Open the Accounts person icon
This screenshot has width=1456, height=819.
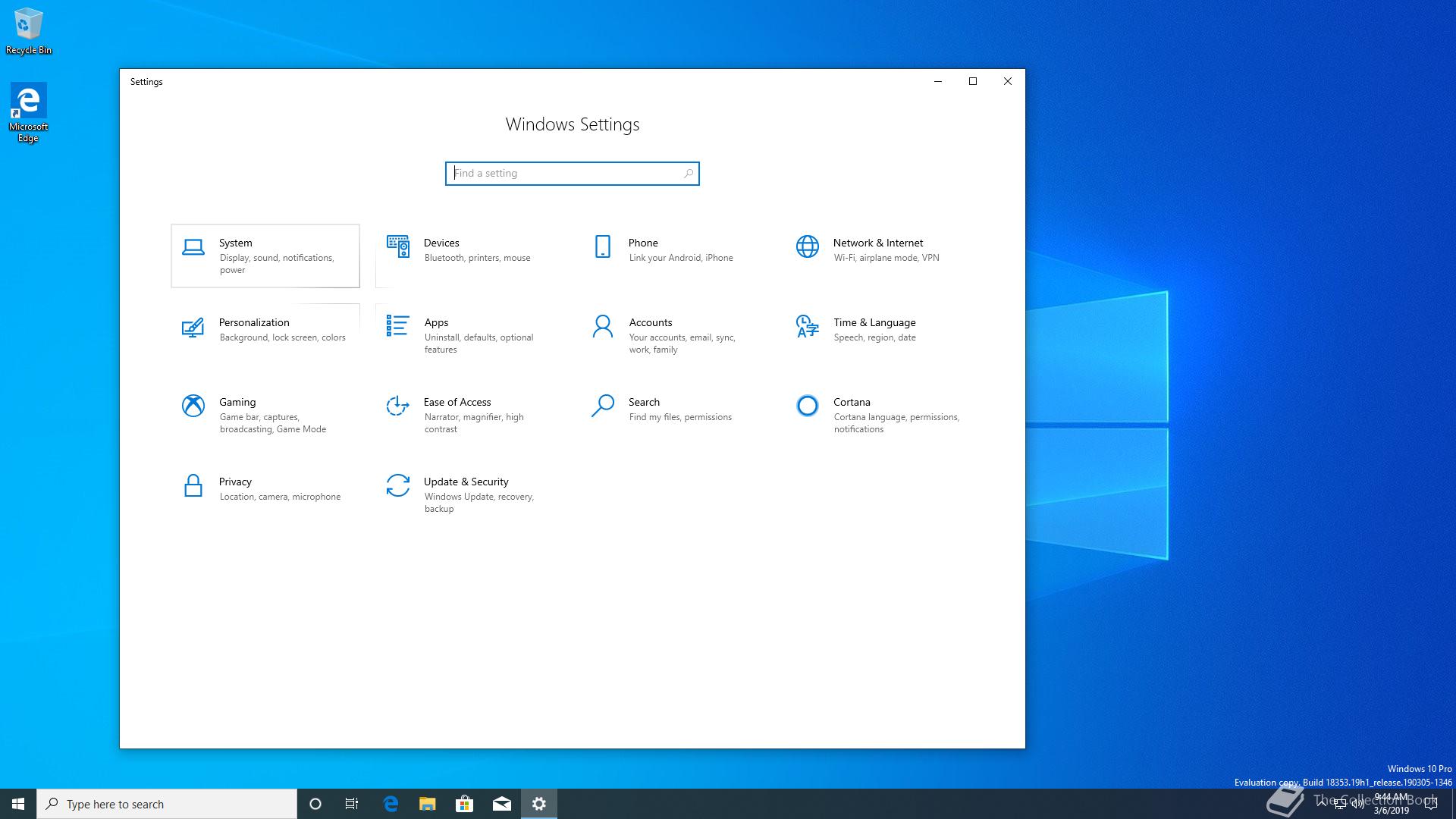(x=603, y=326)
